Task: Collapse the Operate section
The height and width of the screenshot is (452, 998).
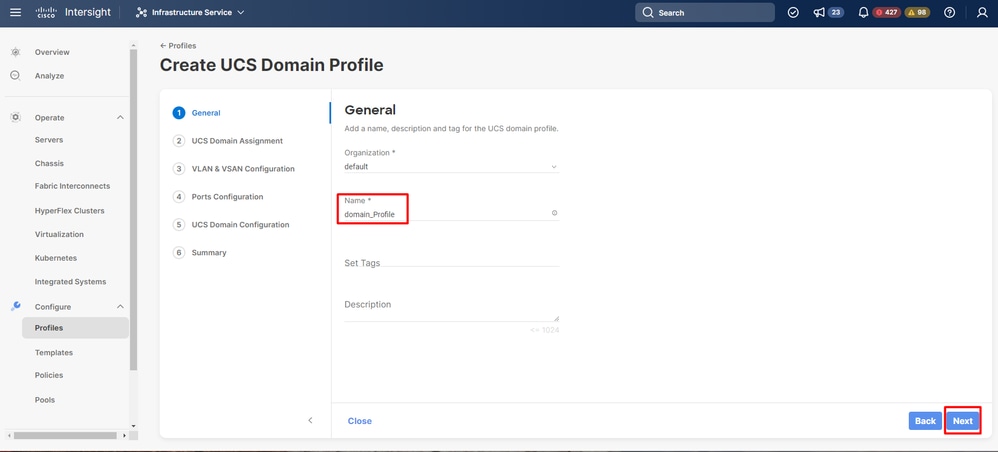Action: coord(120,118)
